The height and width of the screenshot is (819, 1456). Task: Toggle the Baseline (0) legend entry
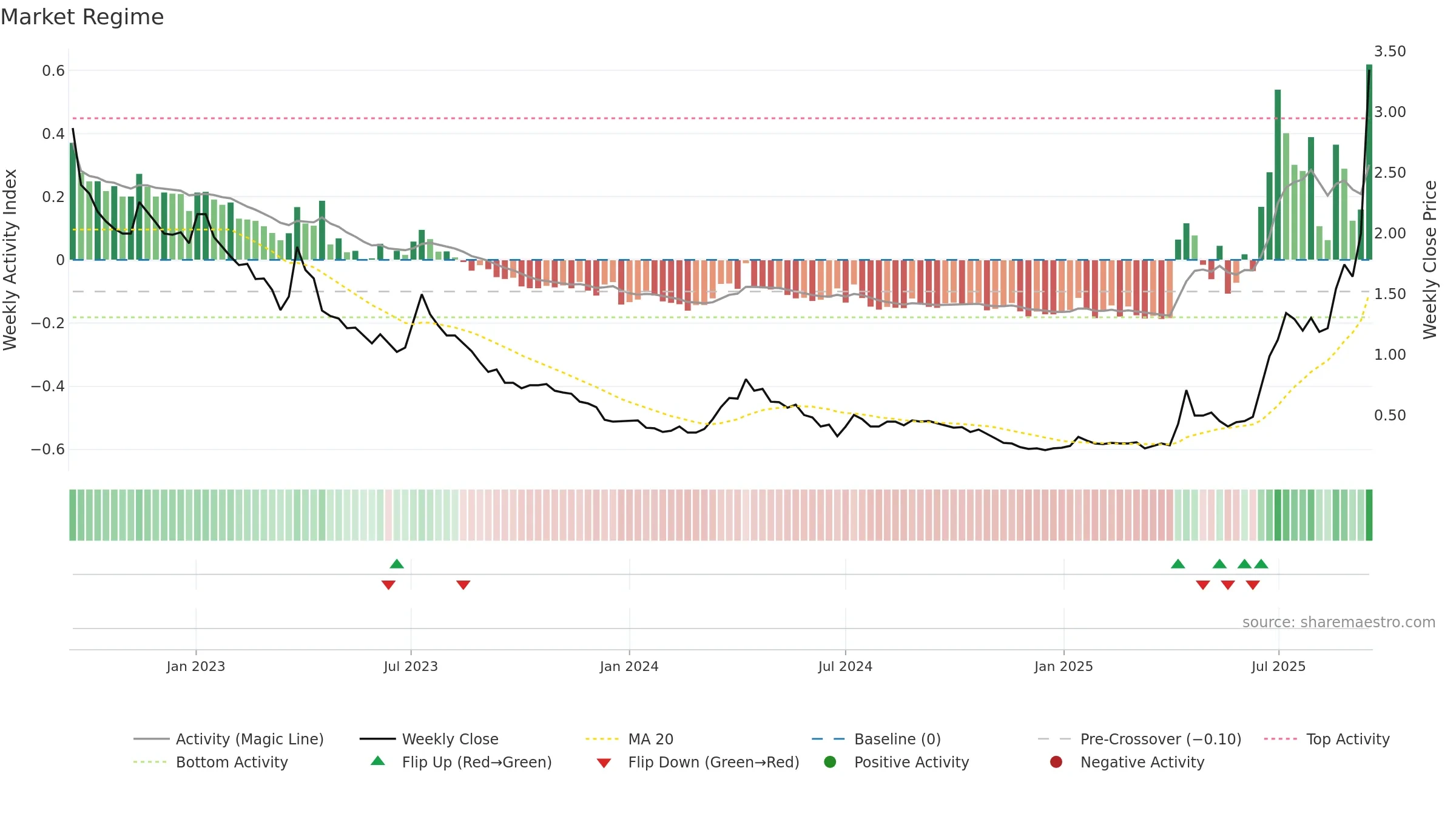pos(877,739)
